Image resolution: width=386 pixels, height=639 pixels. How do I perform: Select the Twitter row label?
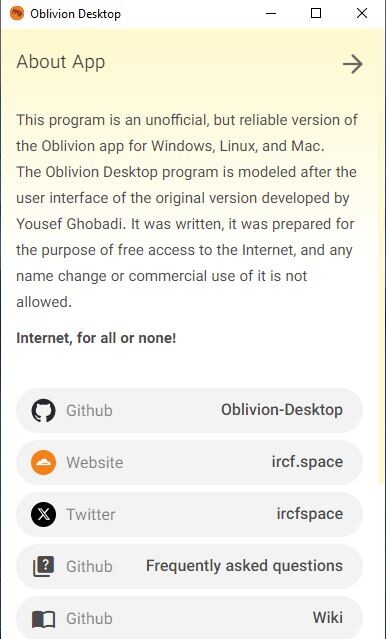pyautogui.click(x=91, y=514)
